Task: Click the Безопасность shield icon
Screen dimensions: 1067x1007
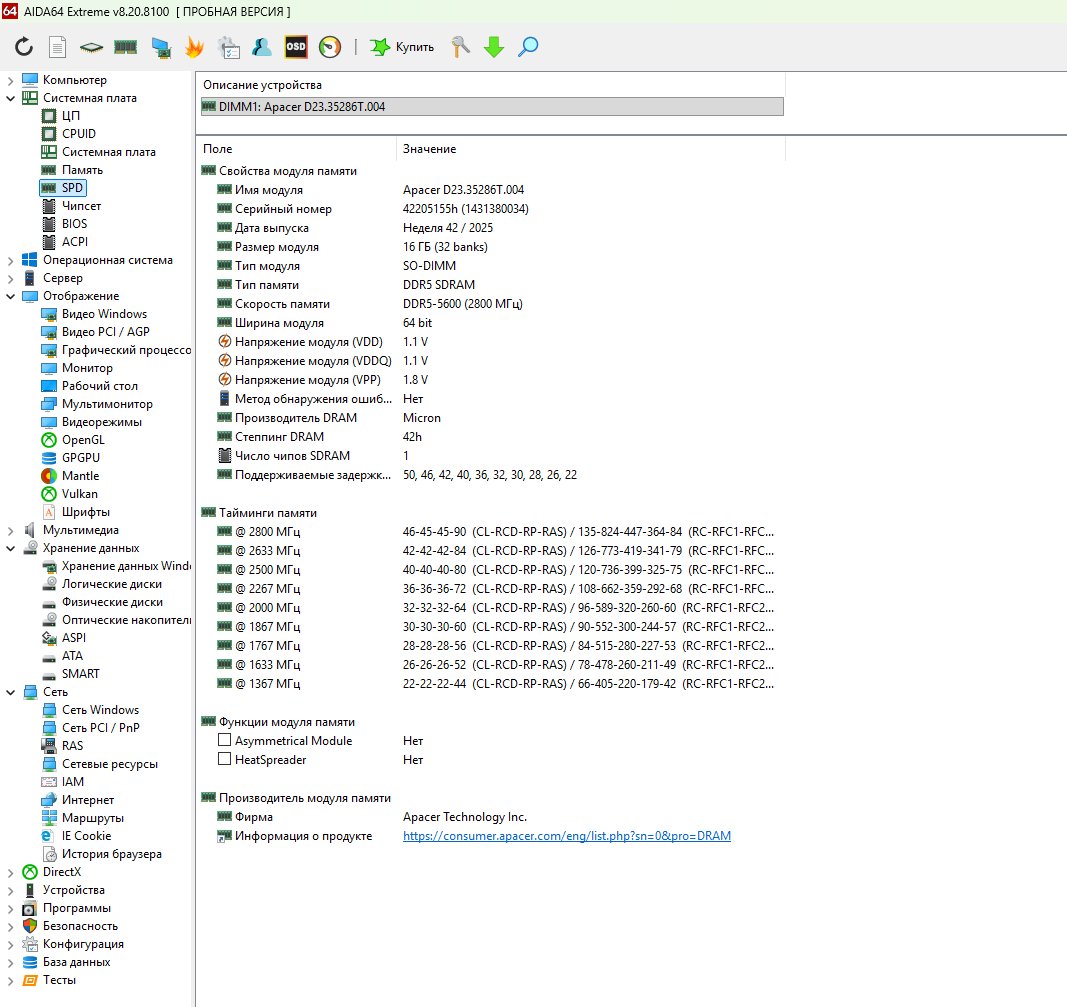Action: click(x=30, y=926)
